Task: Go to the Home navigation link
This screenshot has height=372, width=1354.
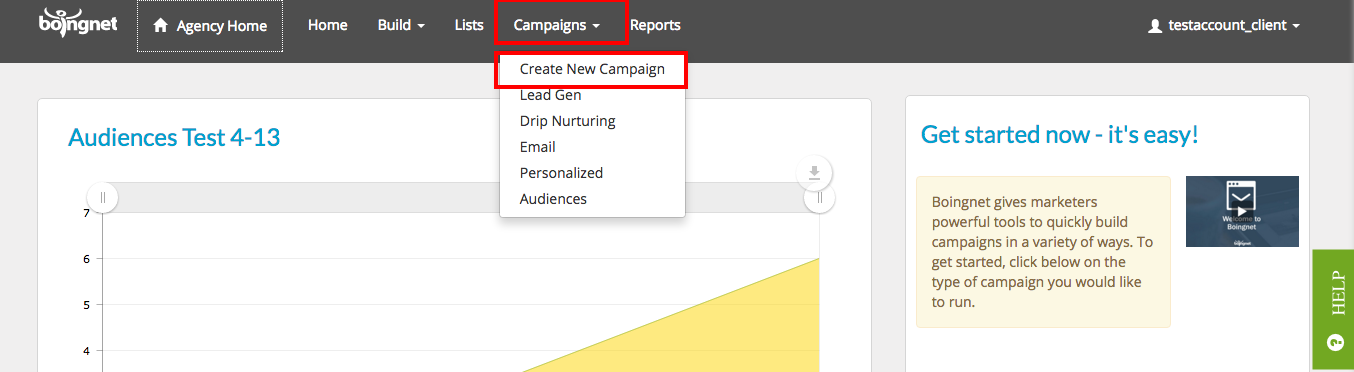Action: pyautogui.click(x=328, y=25)
